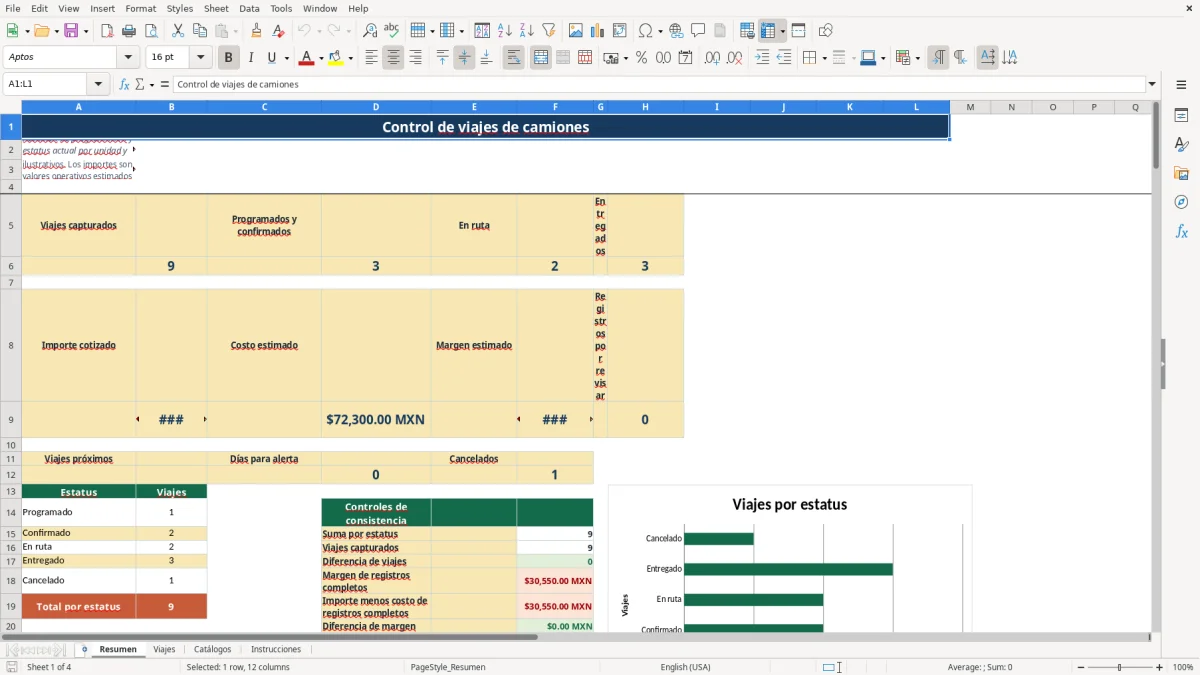Screen dimensions: 1200x675
Task: Expand the formula bar
Action: tap(1152, 84)
